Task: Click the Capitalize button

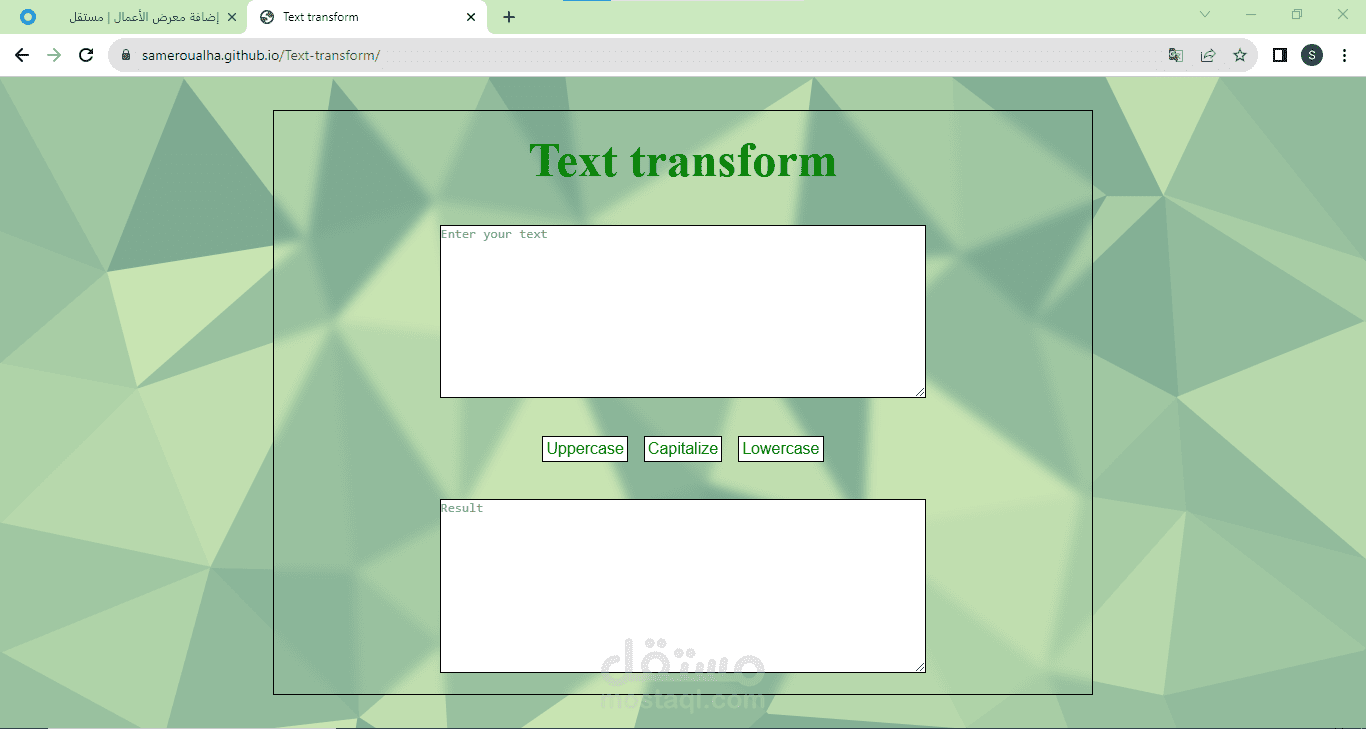Action: point(683,449)
